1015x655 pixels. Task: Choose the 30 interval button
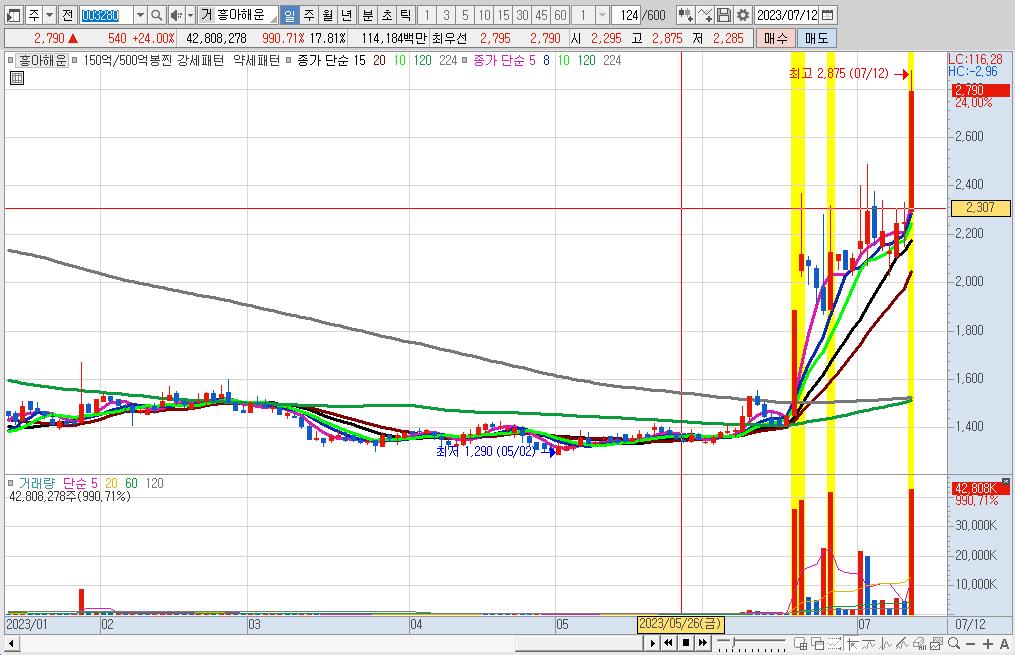click(x=522, y=15)
